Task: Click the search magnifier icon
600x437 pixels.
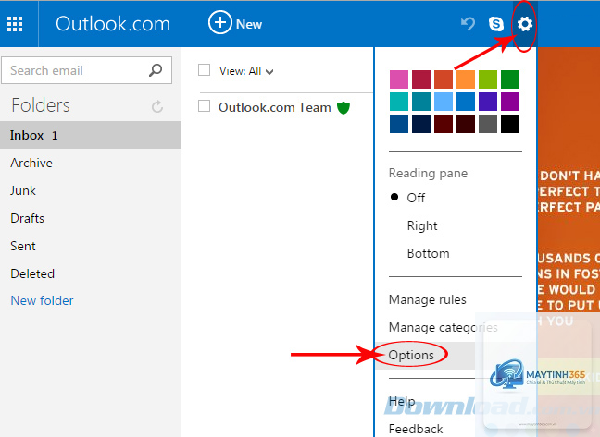Action: 155,70
